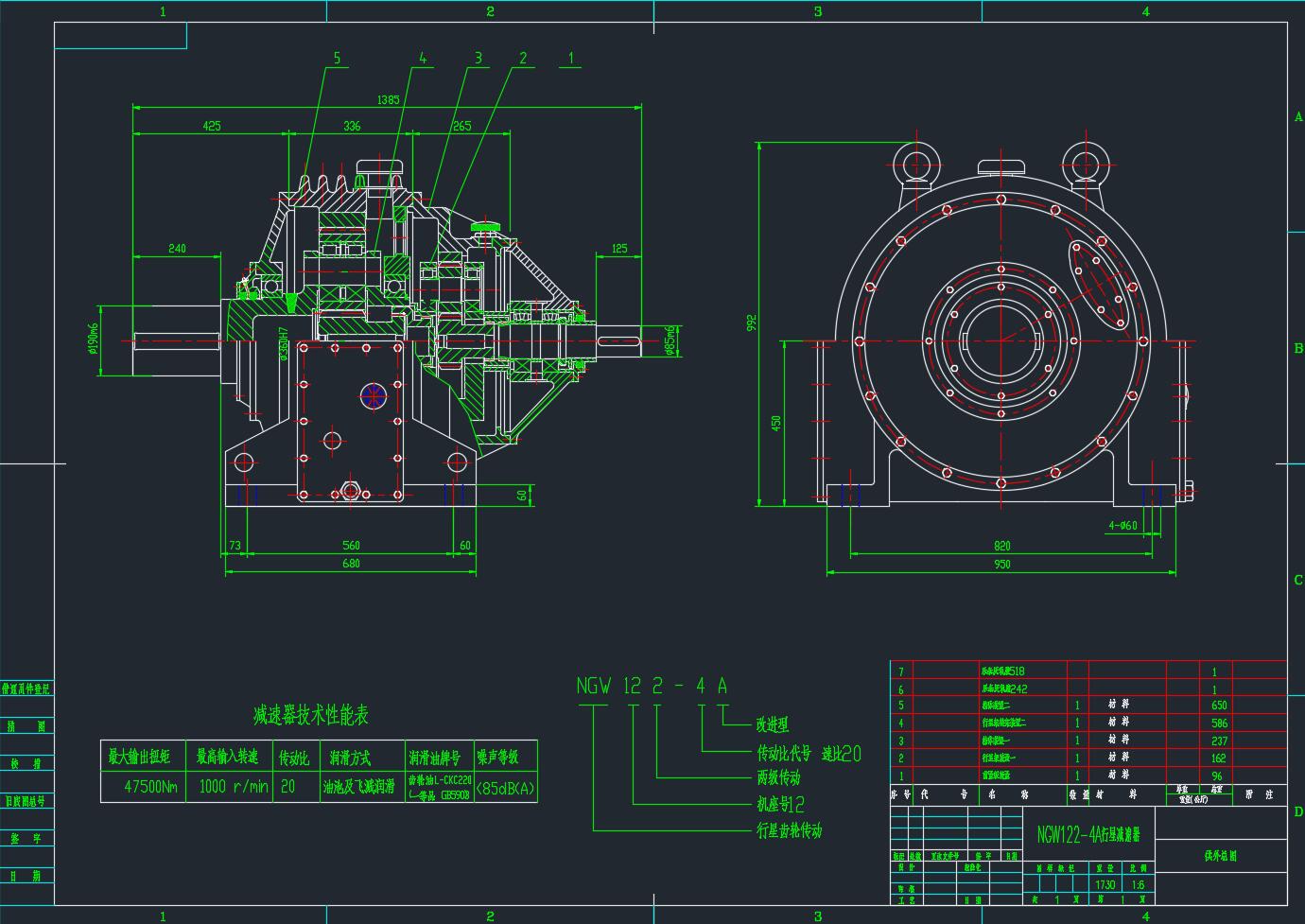Select the part callout number 1

[570, 59]
